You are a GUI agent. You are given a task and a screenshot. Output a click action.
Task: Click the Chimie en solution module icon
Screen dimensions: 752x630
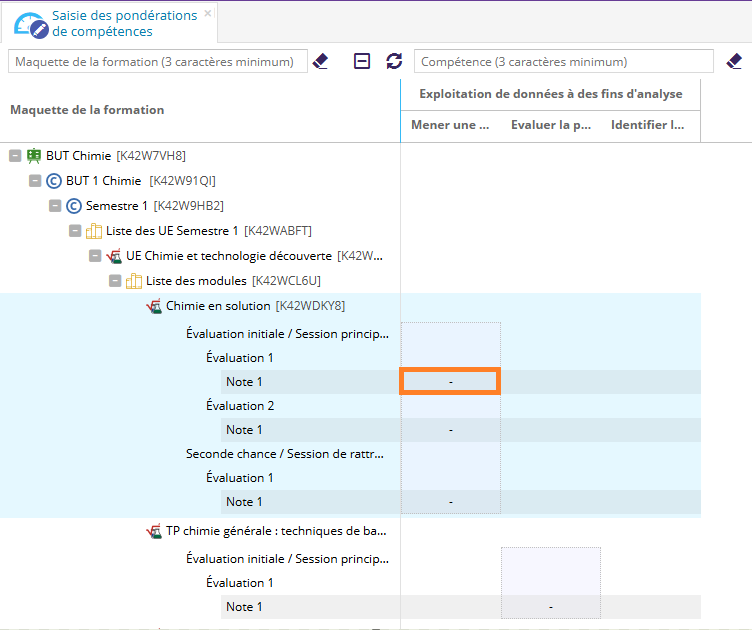point(154,306)
